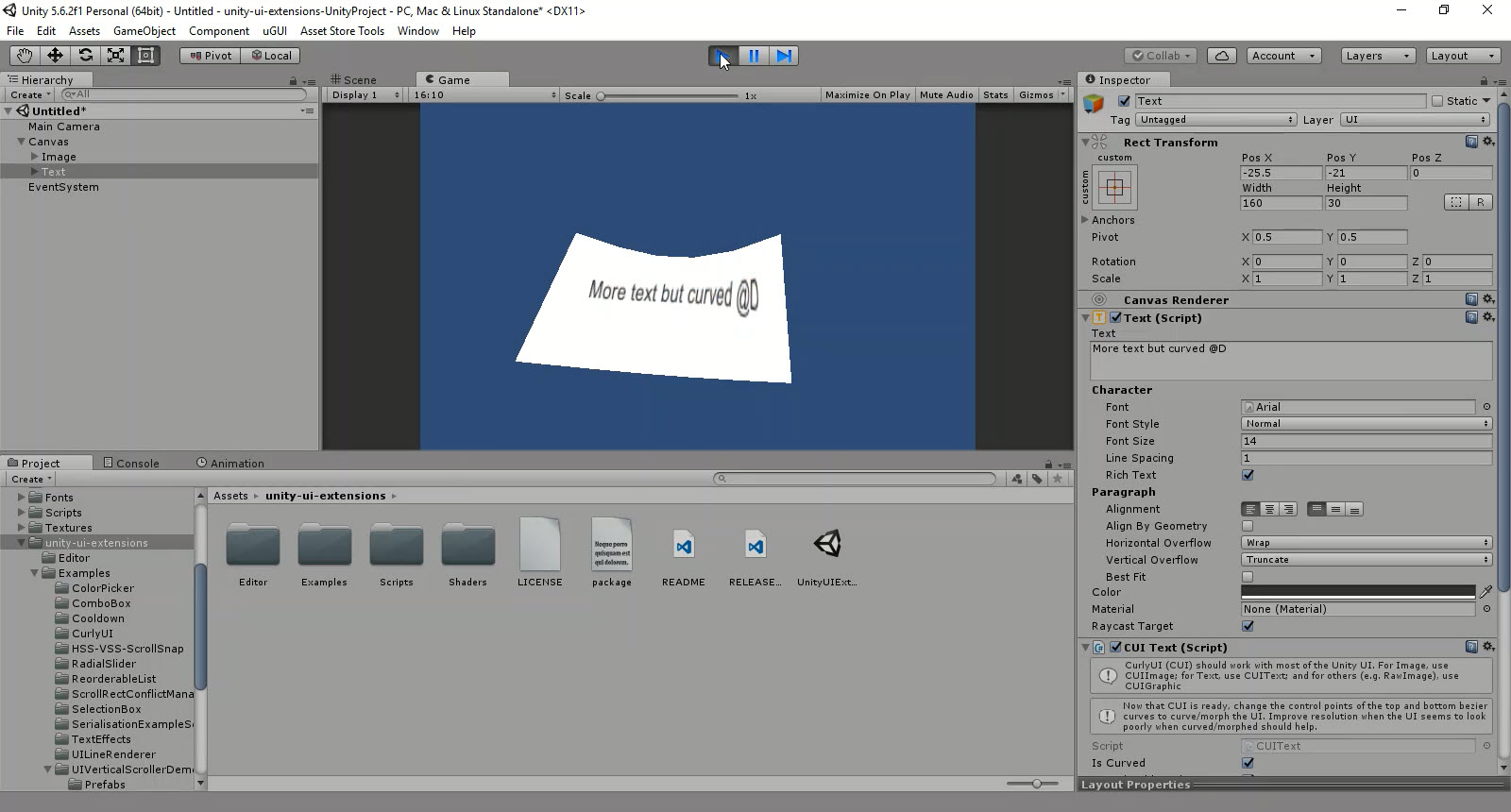Screen dimensions: 1511x812
Task: Toggle the Text object active checkbox
Action: click(1124, 101)
